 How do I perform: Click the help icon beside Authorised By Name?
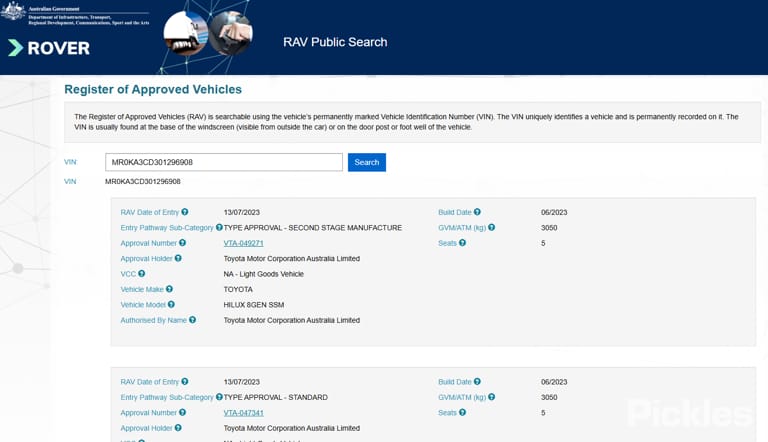(x=192, y=320)
